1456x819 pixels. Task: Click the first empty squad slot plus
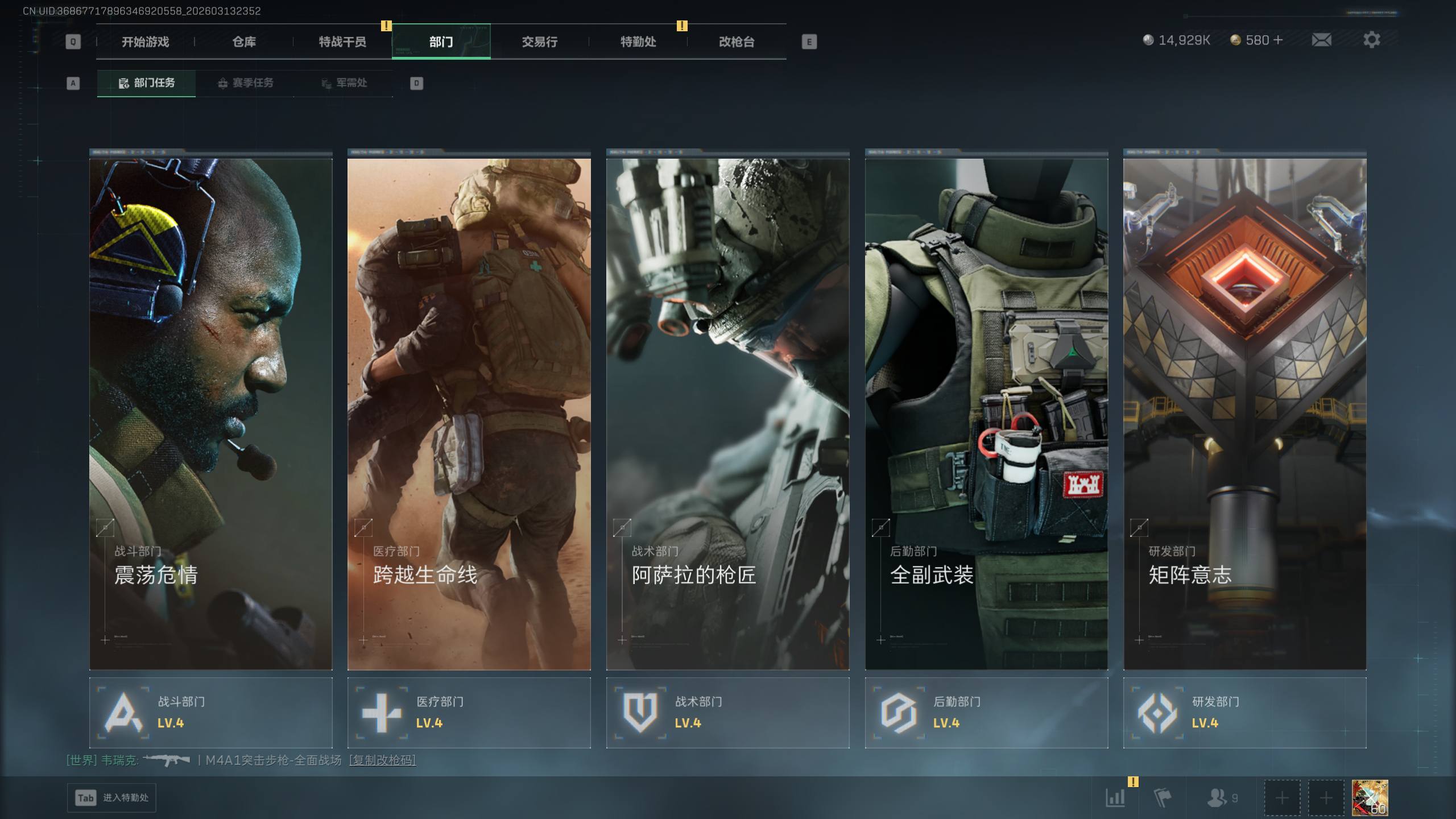pos(1282,797)
